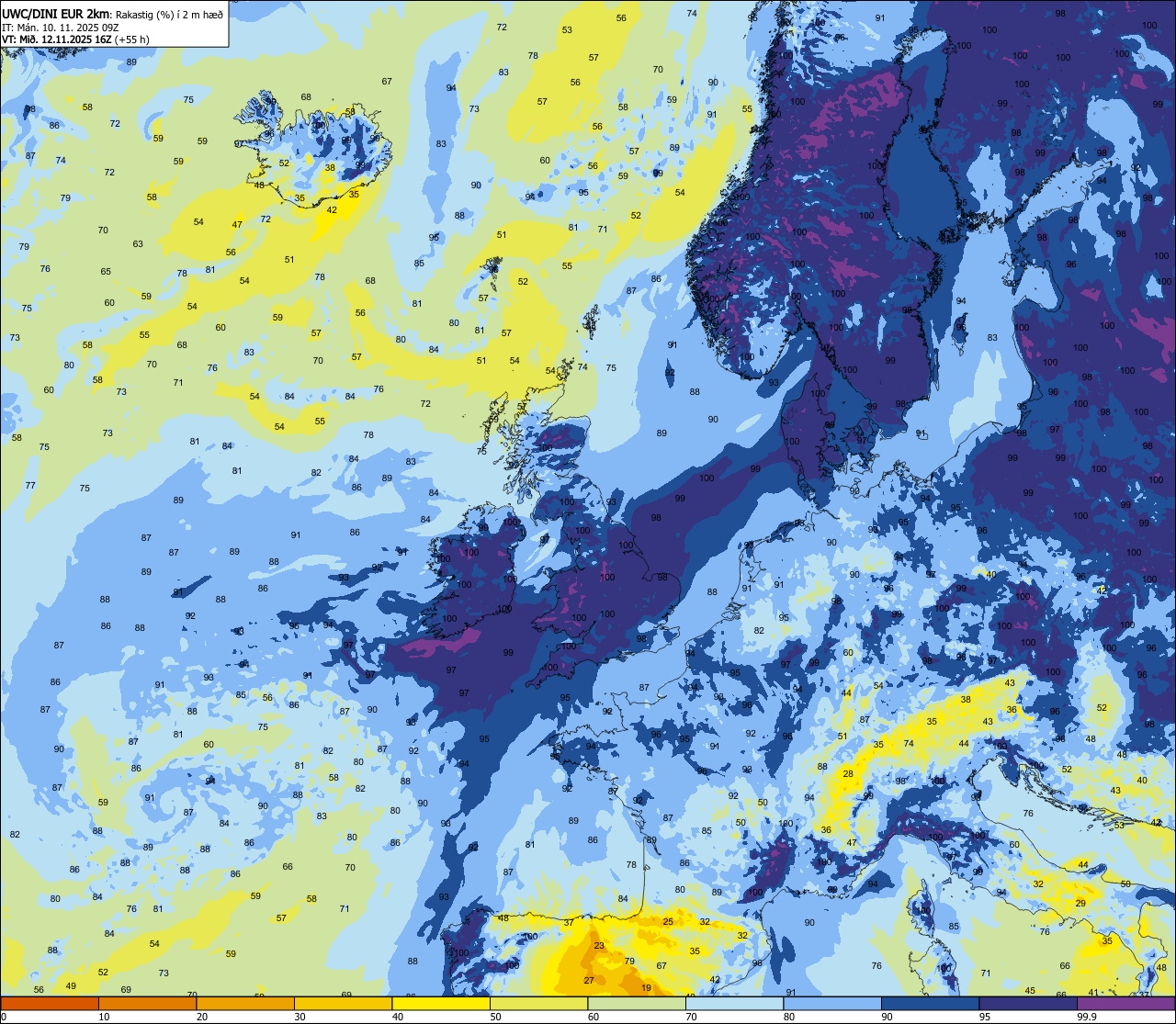Click the 30–40 golden yellow legend swatch

[343, 1003]
